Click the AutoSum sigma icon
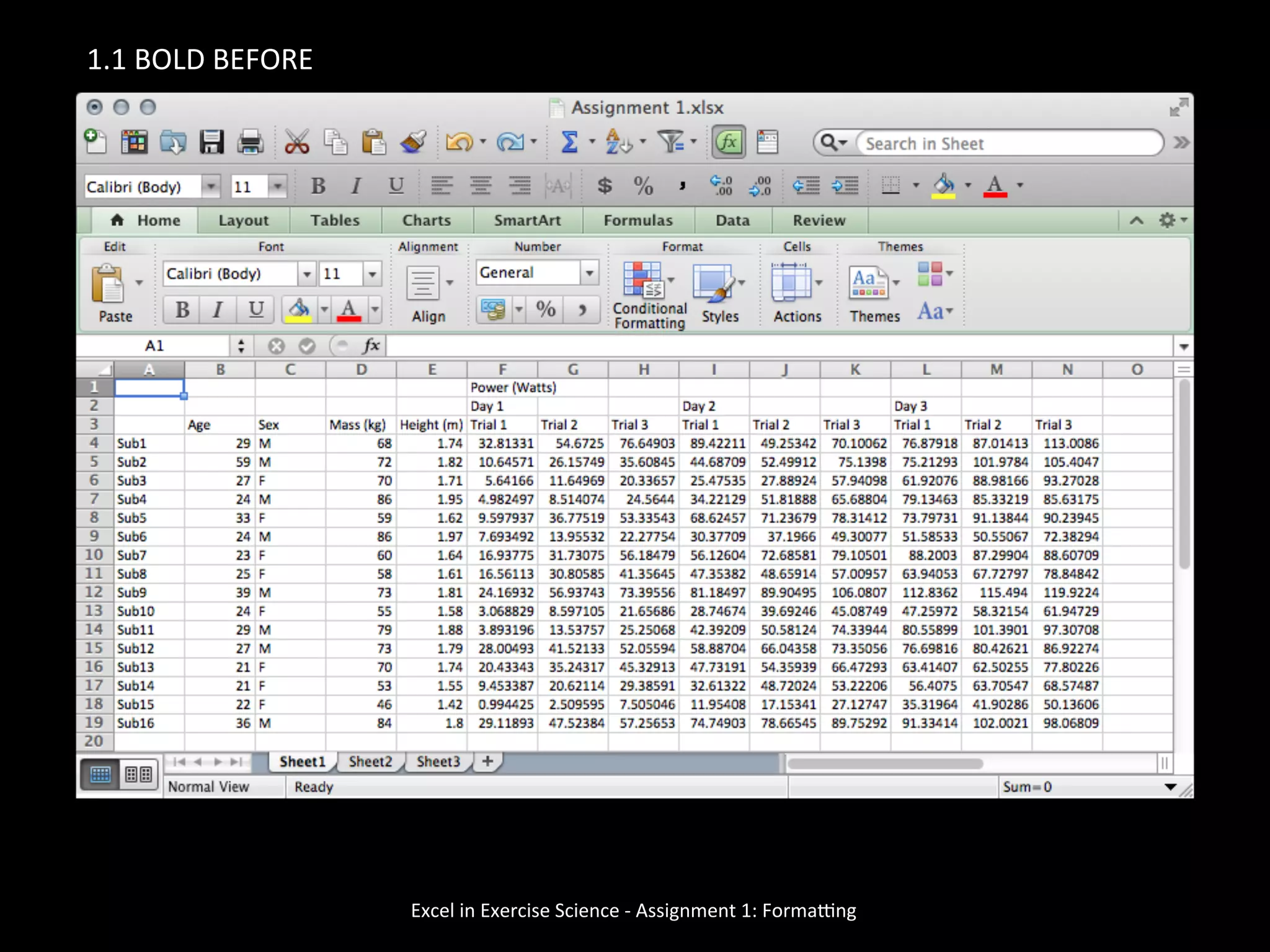Viewport: 1270px width, 952px height. coord(569,143)
